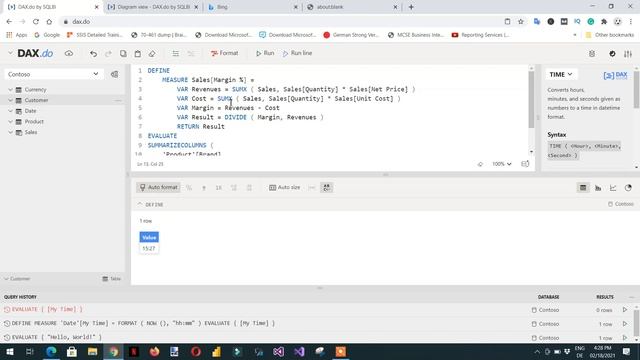Image resolution: width=640 pixels, height=360 pixels.
Task: Open the Google bookmark
Action: pos(47,35)
